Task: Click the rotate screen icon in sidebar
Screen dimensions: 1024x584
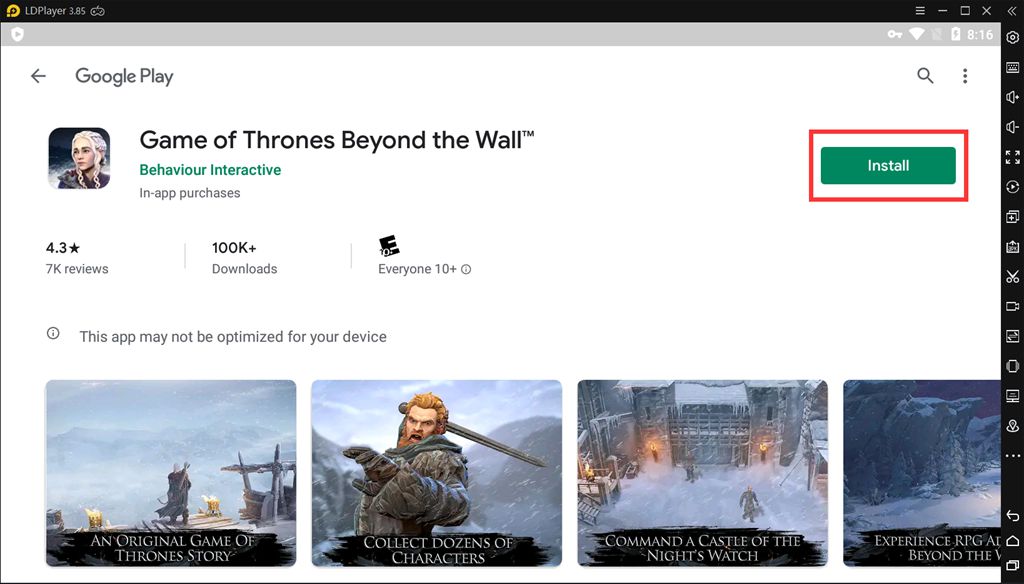Action: (1012, 366)
